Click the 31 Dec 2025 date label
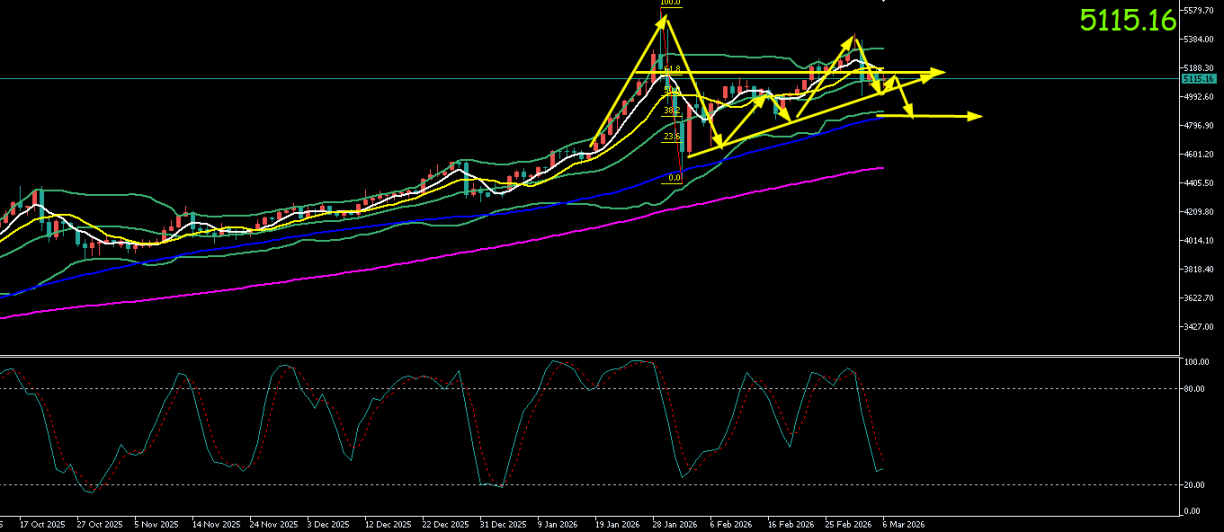The height and width of the screenshot is (532, 1224). click(x=502, y=523)
